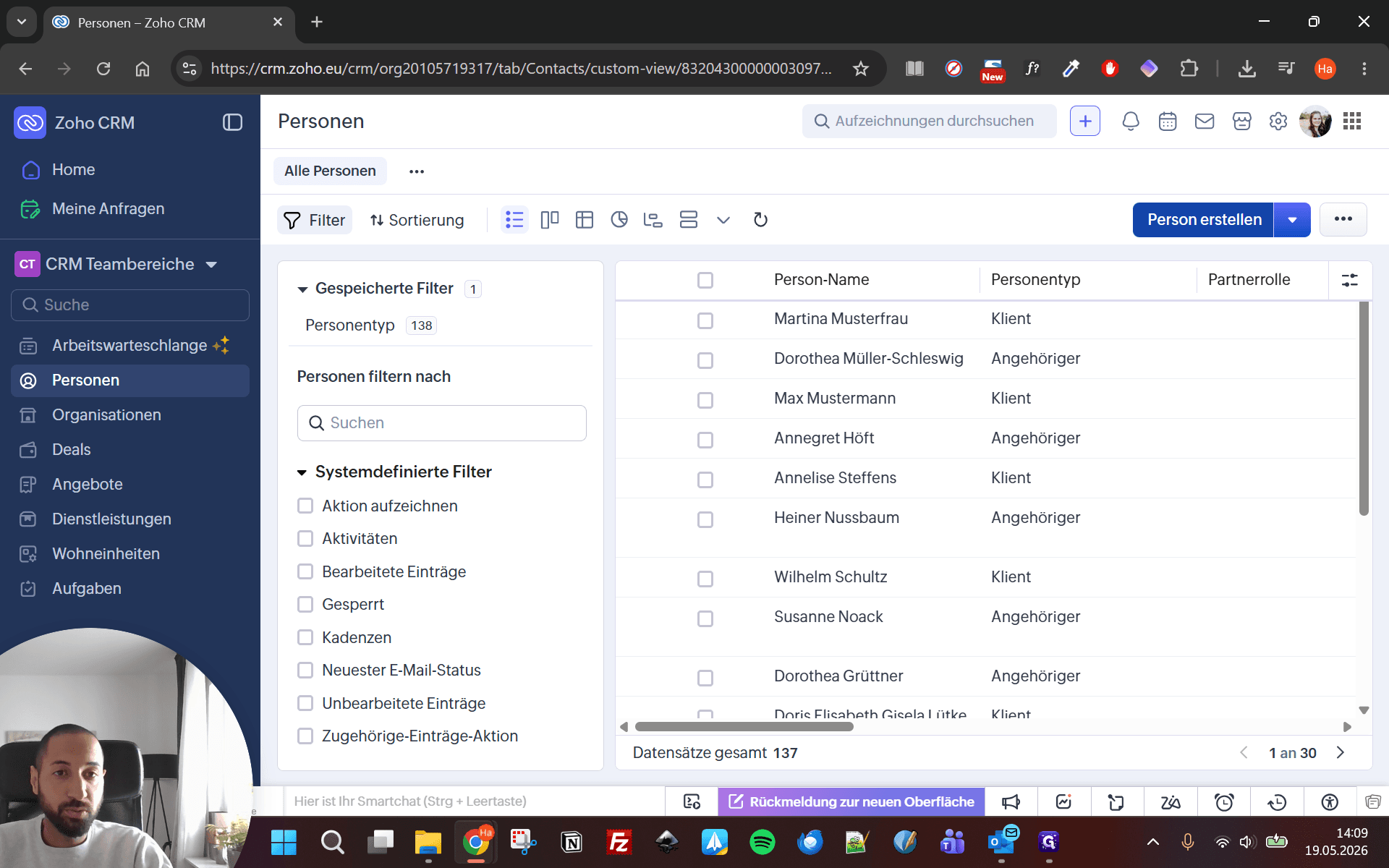
Task: Click the Sortierung button
Action: click(417, 221)
